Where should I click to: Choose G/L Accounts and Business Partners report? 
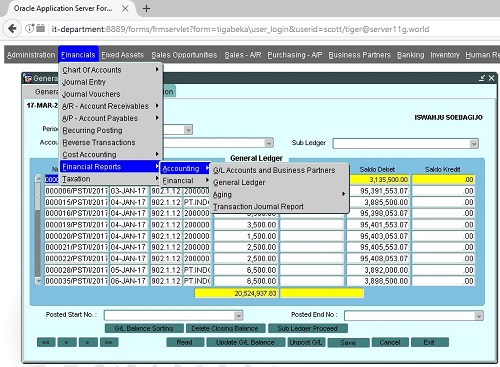click(x=280, y=170)
